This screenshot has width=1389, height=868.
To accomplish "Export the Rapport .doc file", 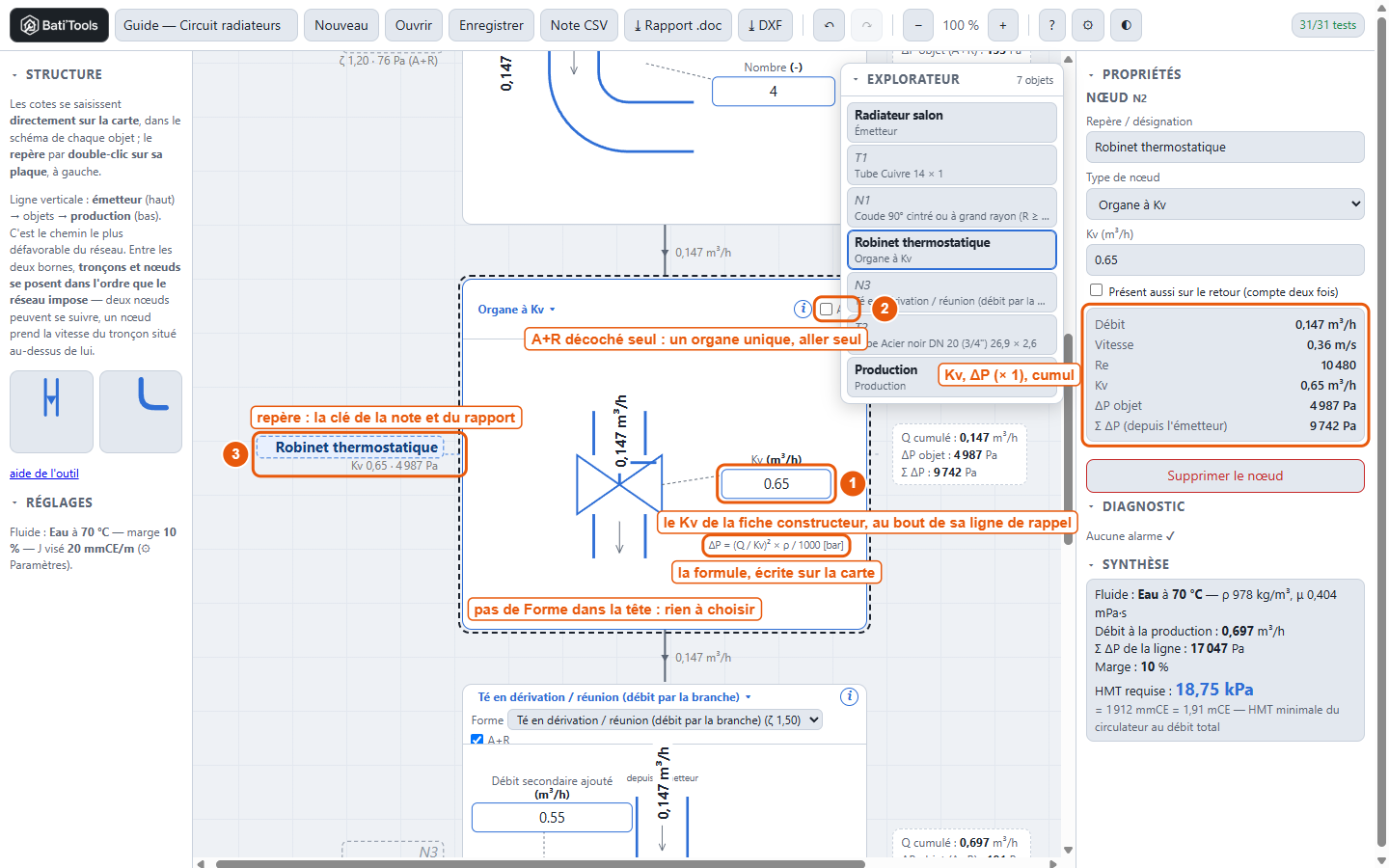I will (x=678, y=25).
